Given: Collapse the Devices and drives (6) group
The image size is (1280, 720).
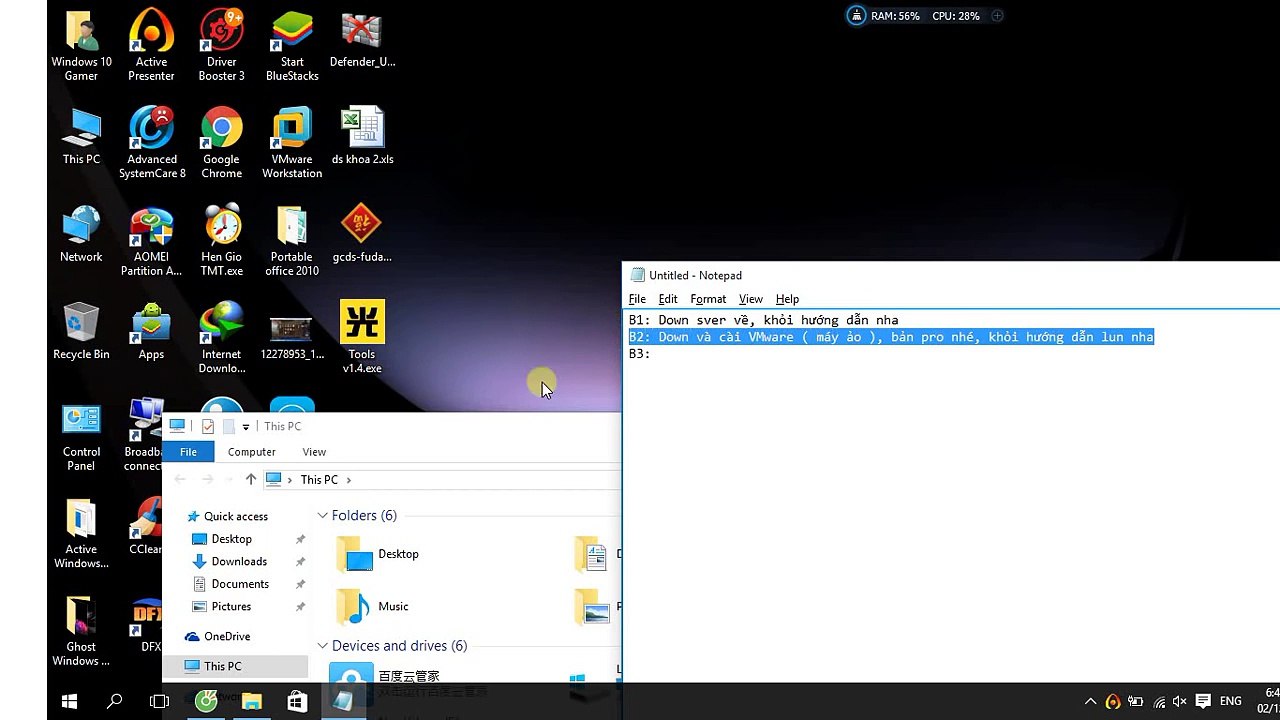Looking at the screenshot, I should [323, 646].
